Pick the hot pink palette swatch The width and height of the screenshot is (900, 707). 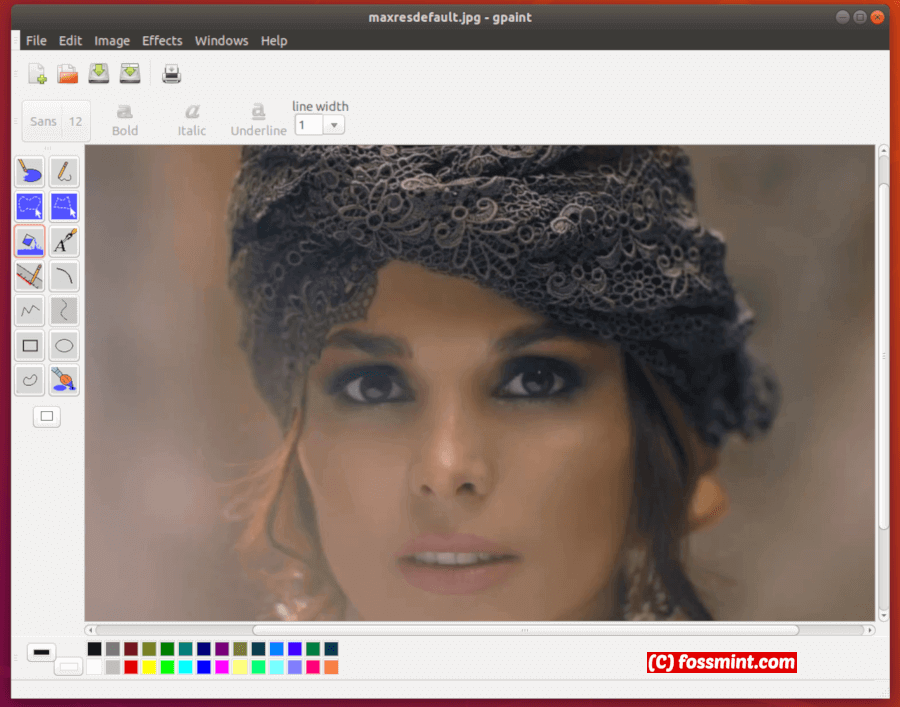[x=313, y=667]
